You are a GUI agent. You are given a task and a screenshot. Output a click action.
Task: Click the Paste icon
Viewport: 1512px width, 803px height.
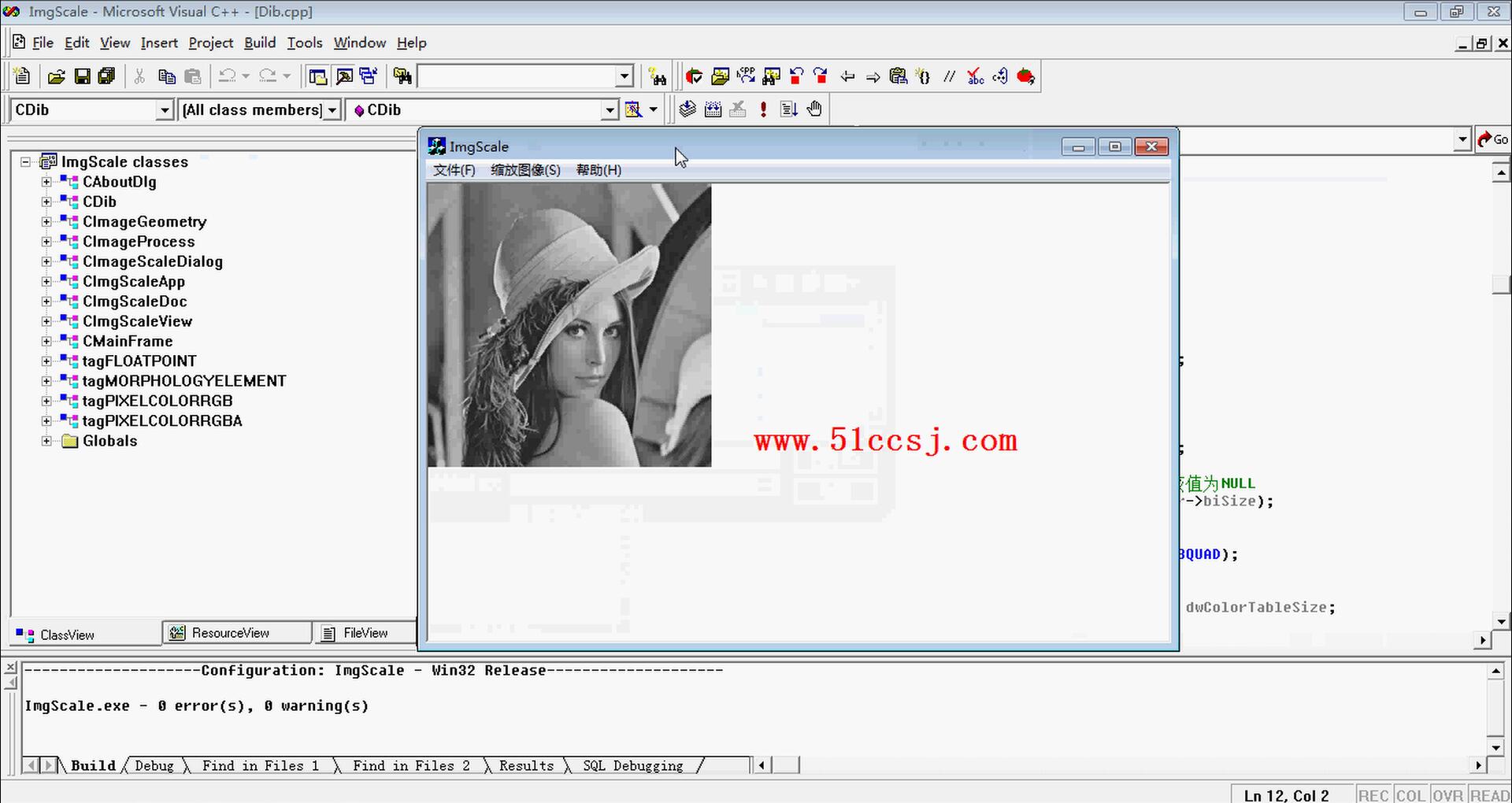192,76
